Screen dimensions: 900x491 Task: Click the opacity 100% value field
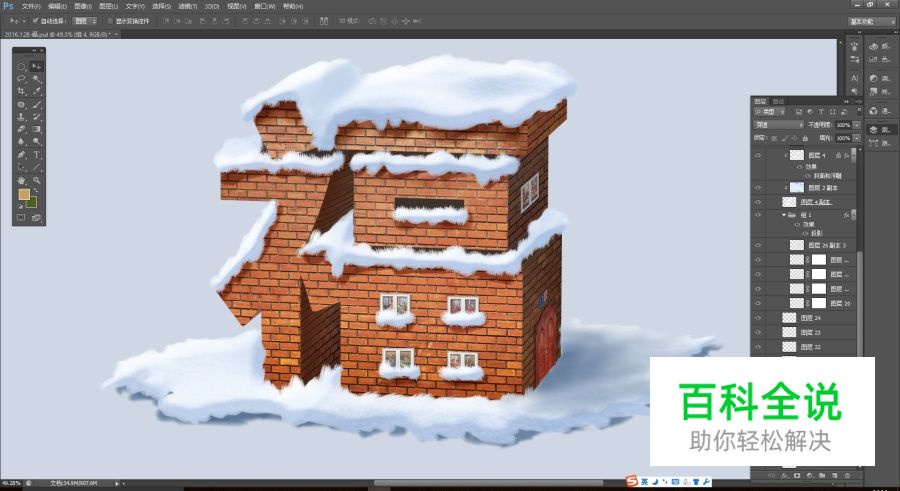843,124
